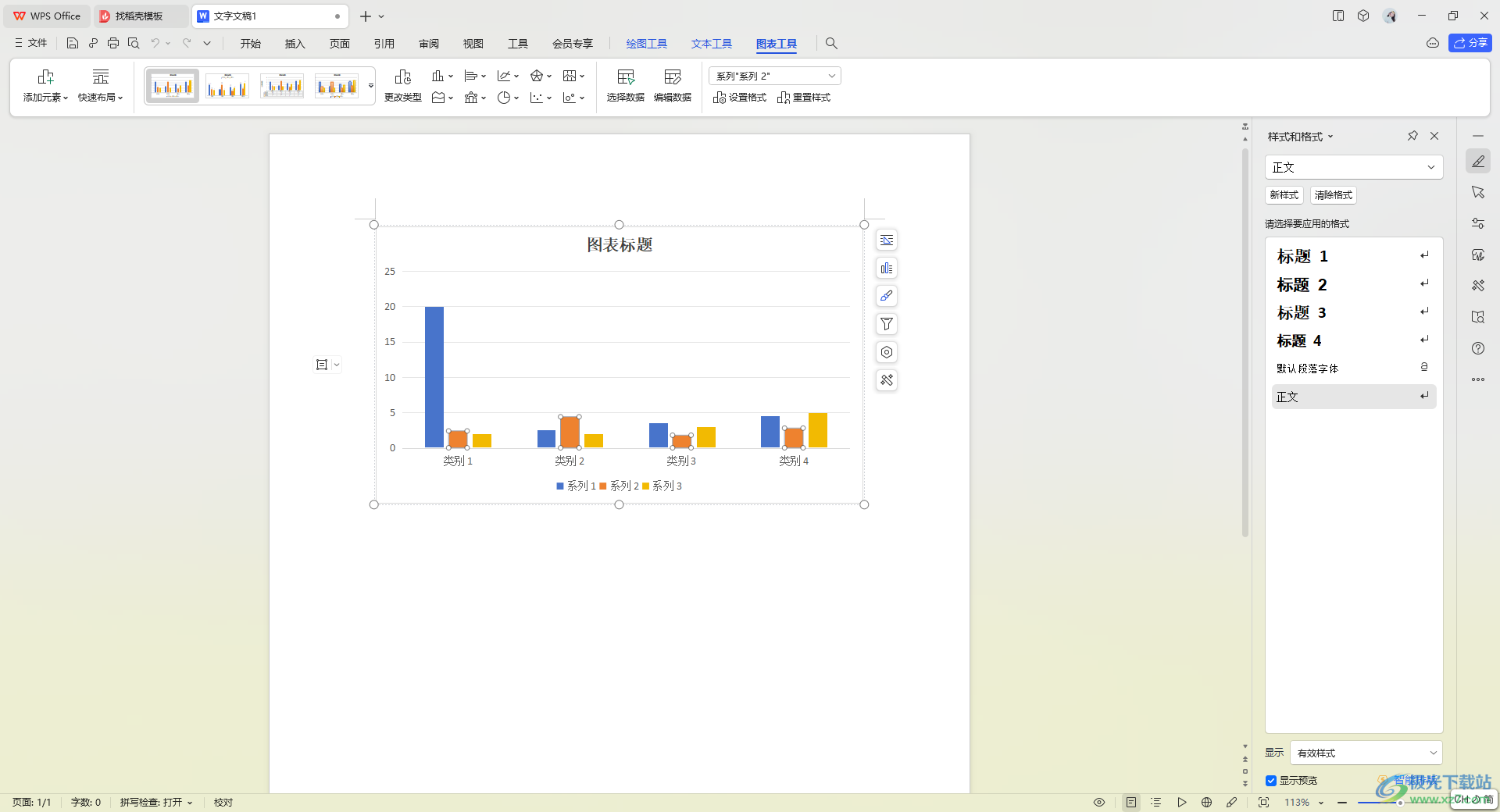The width and height of the screenshot is (1500, 812).
Task: Click the Save icon in quick access toolbar
Action: pos(73,44)
